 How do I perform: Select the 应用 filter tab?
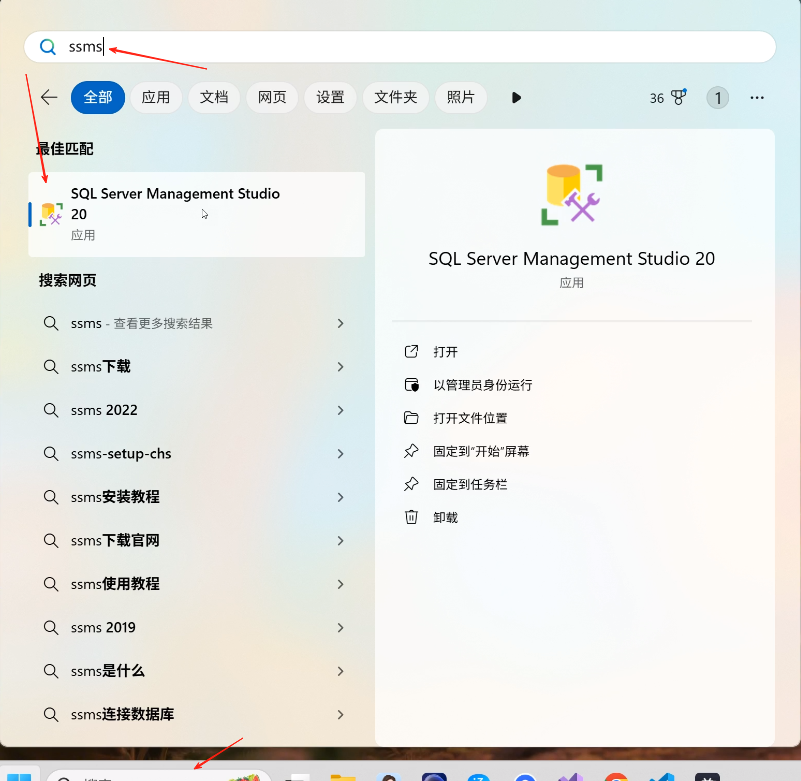tap(156, 97)
